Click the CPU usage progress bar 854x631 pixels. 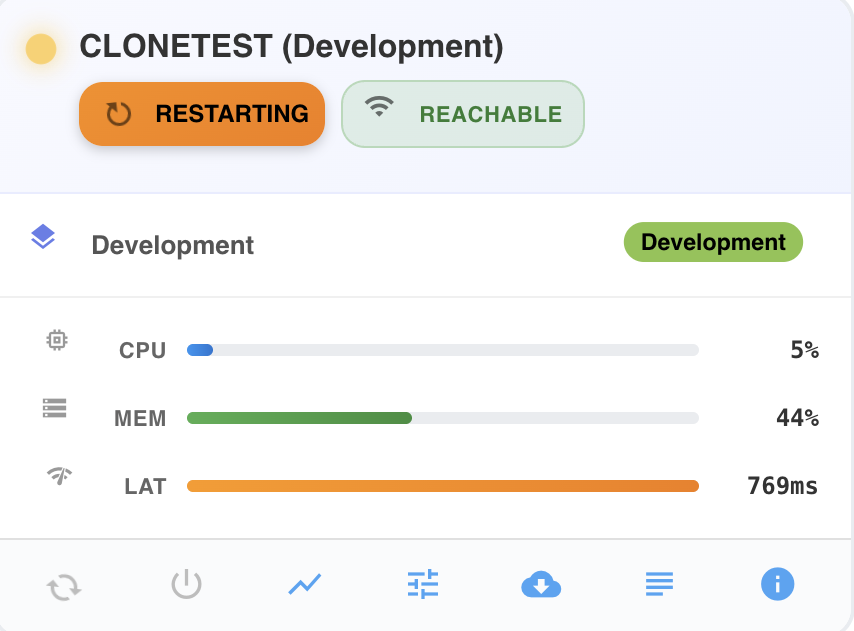[443, 350]
